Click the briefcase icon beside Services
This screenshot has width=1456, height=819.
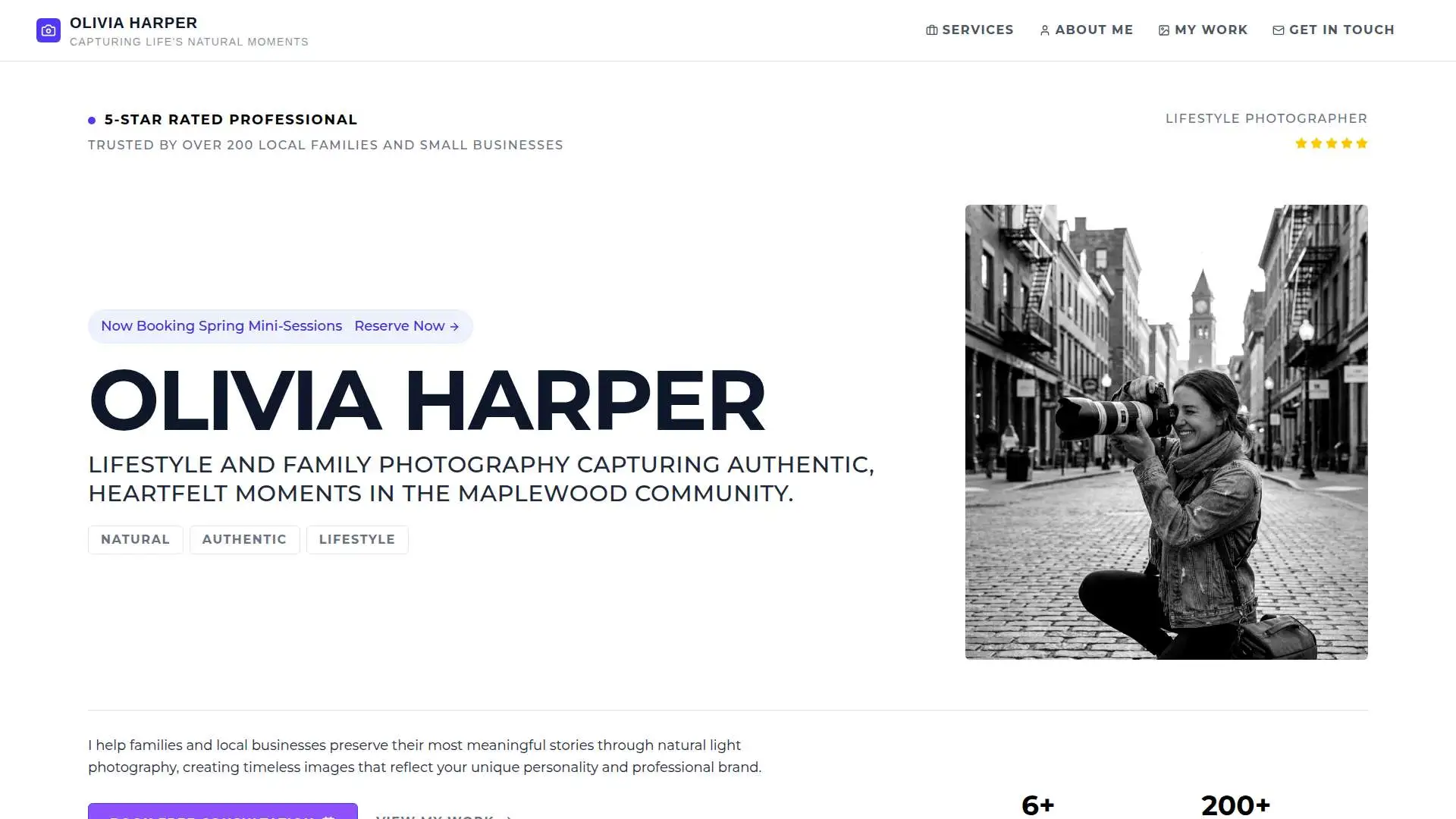tap(931, 30)
